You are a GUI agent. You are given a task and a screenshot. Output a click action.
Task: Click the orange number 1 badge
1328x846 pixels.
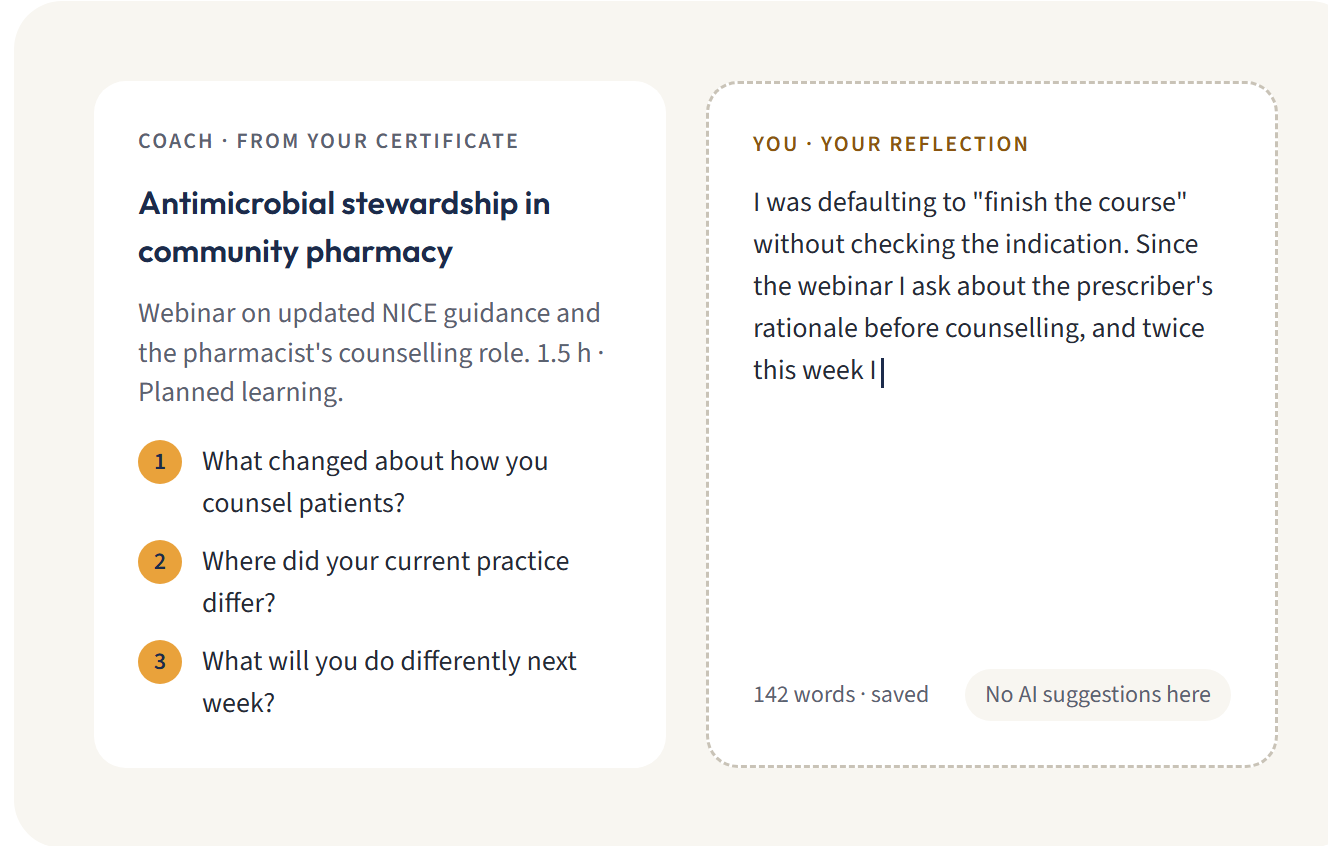pyautogui.click(x=160, y=462)
